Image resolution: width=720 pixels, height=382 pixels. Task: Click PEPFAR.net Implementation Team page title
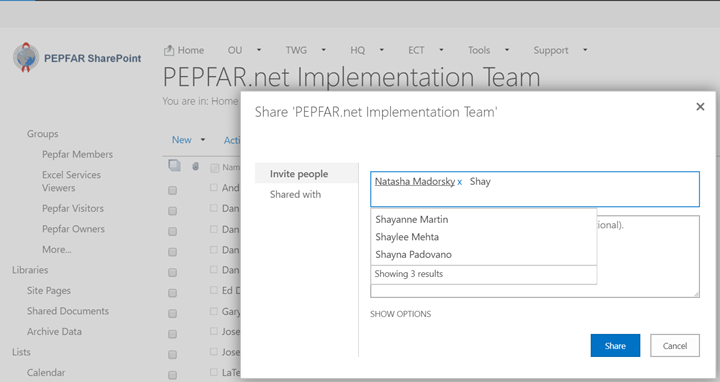coord(351,77)
